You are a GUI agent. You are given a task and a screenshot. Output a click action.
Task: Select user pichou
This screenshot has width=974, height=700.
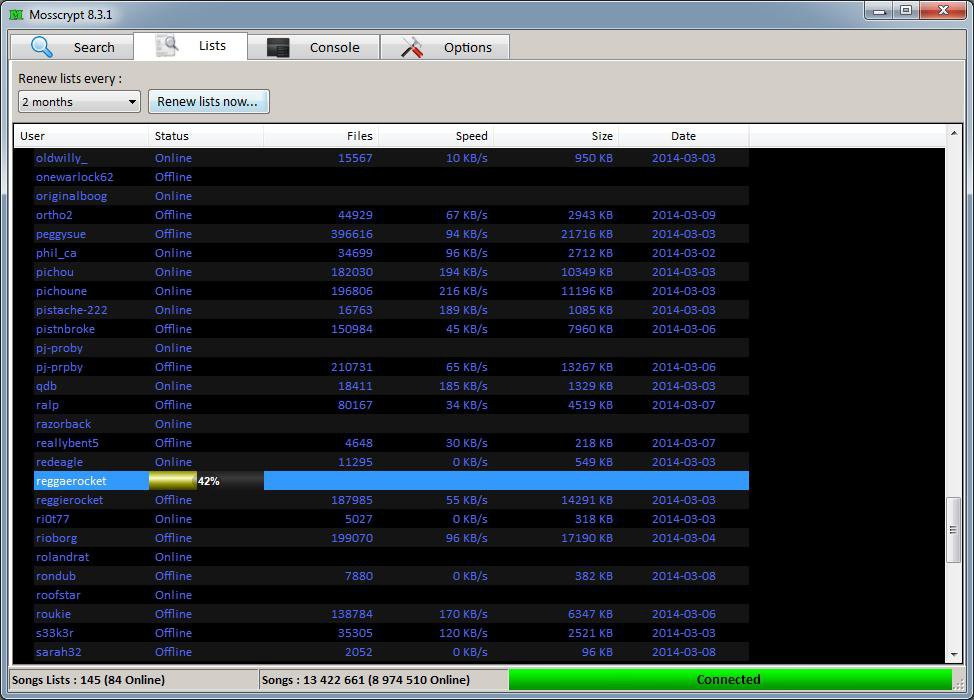[55, 272]
